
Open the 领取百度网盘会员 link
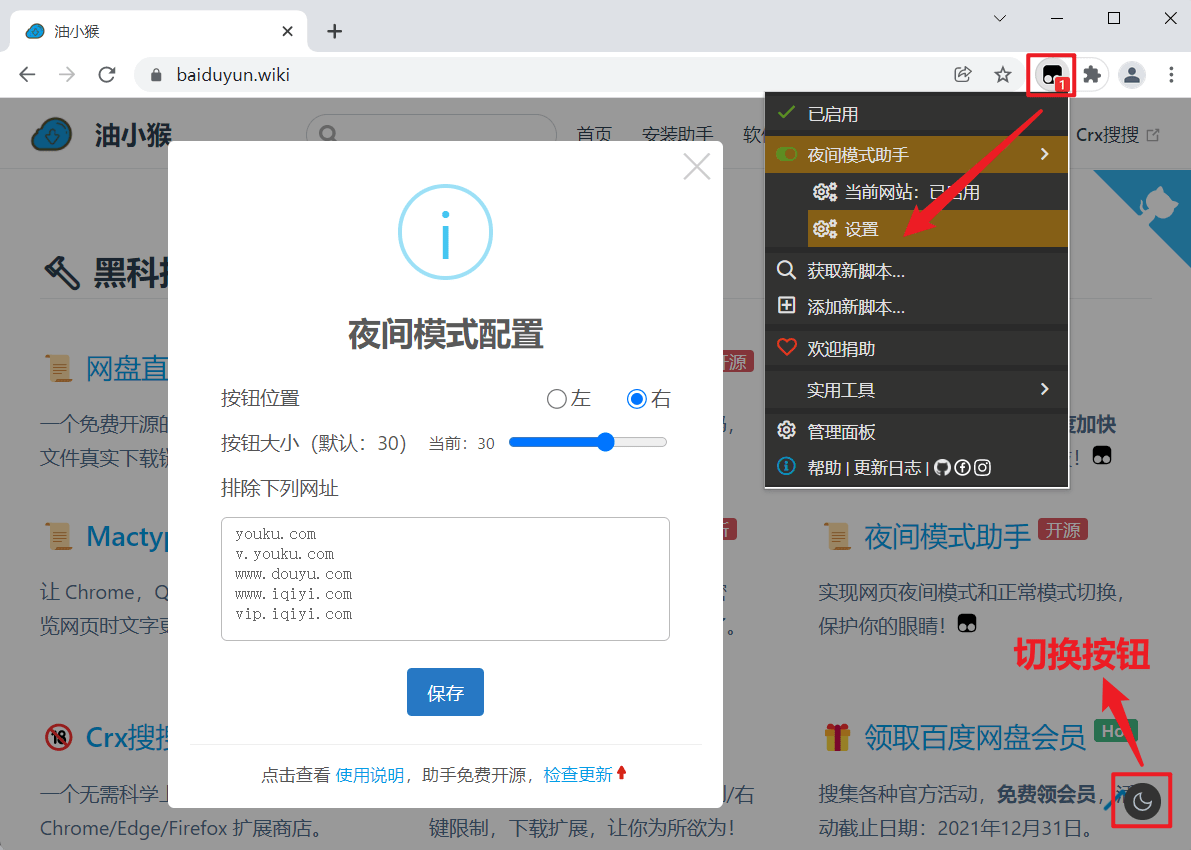click(975, 737)
